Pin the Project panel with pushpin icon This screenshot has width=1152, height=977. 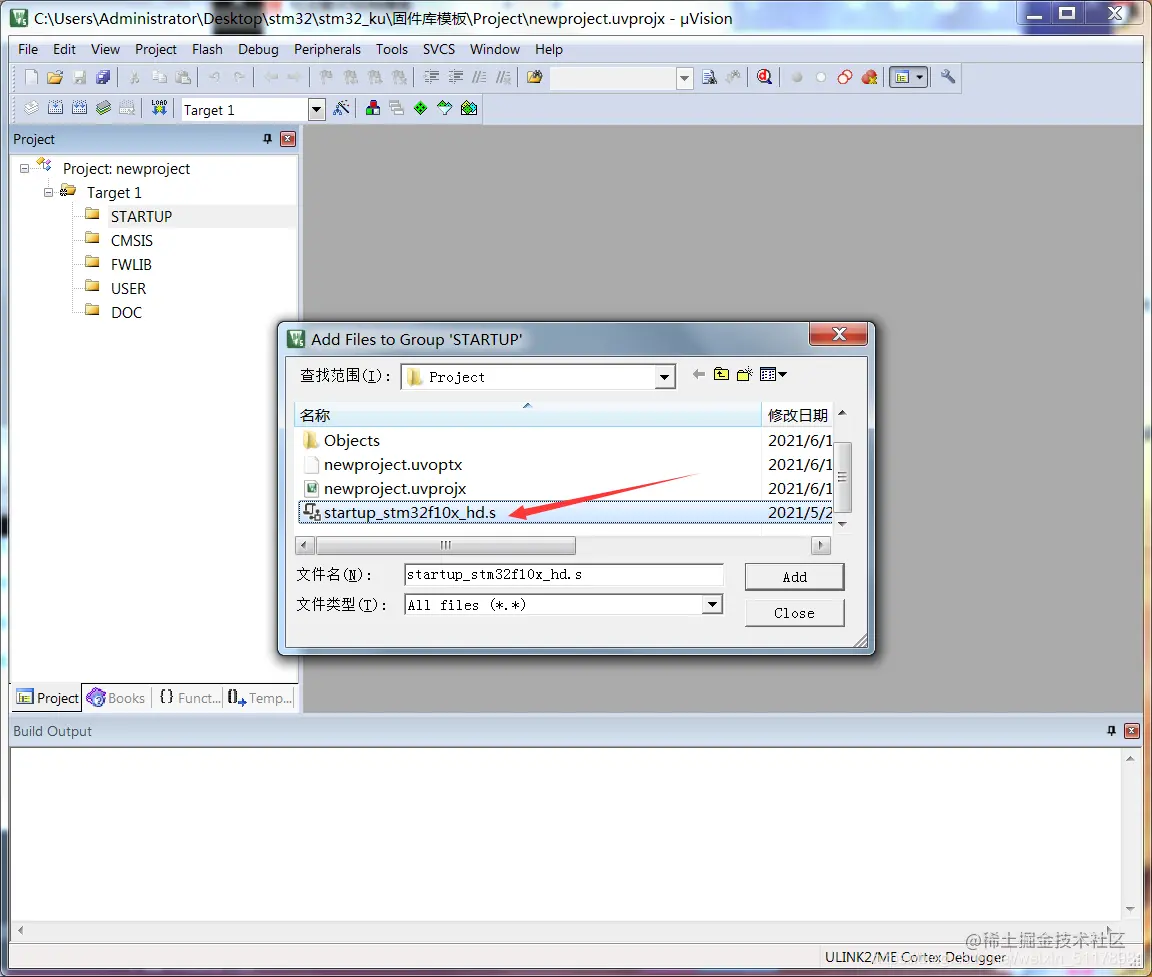(267, 139)
